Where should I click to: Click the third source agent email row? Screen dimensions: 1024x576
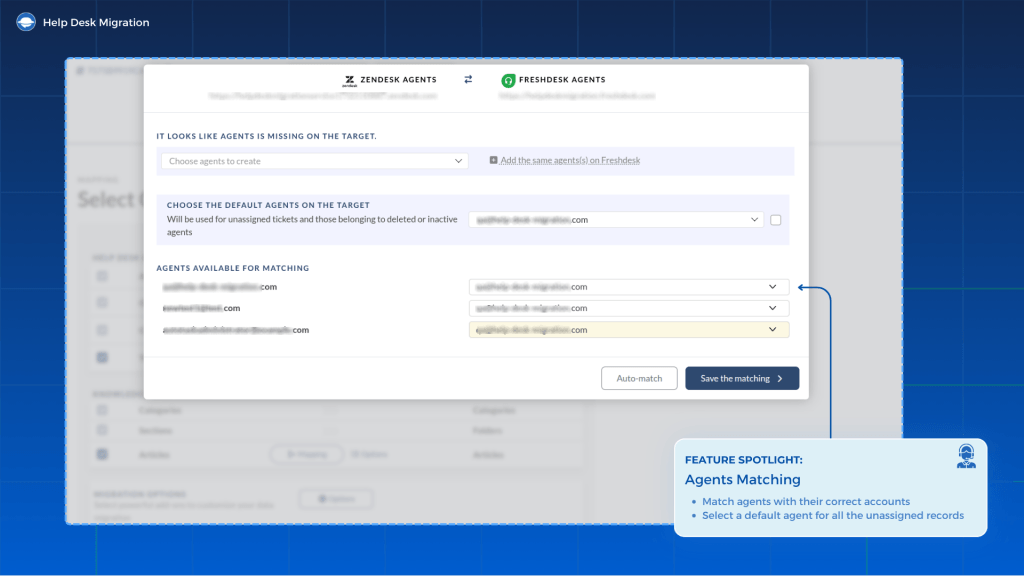pos(236,330)
